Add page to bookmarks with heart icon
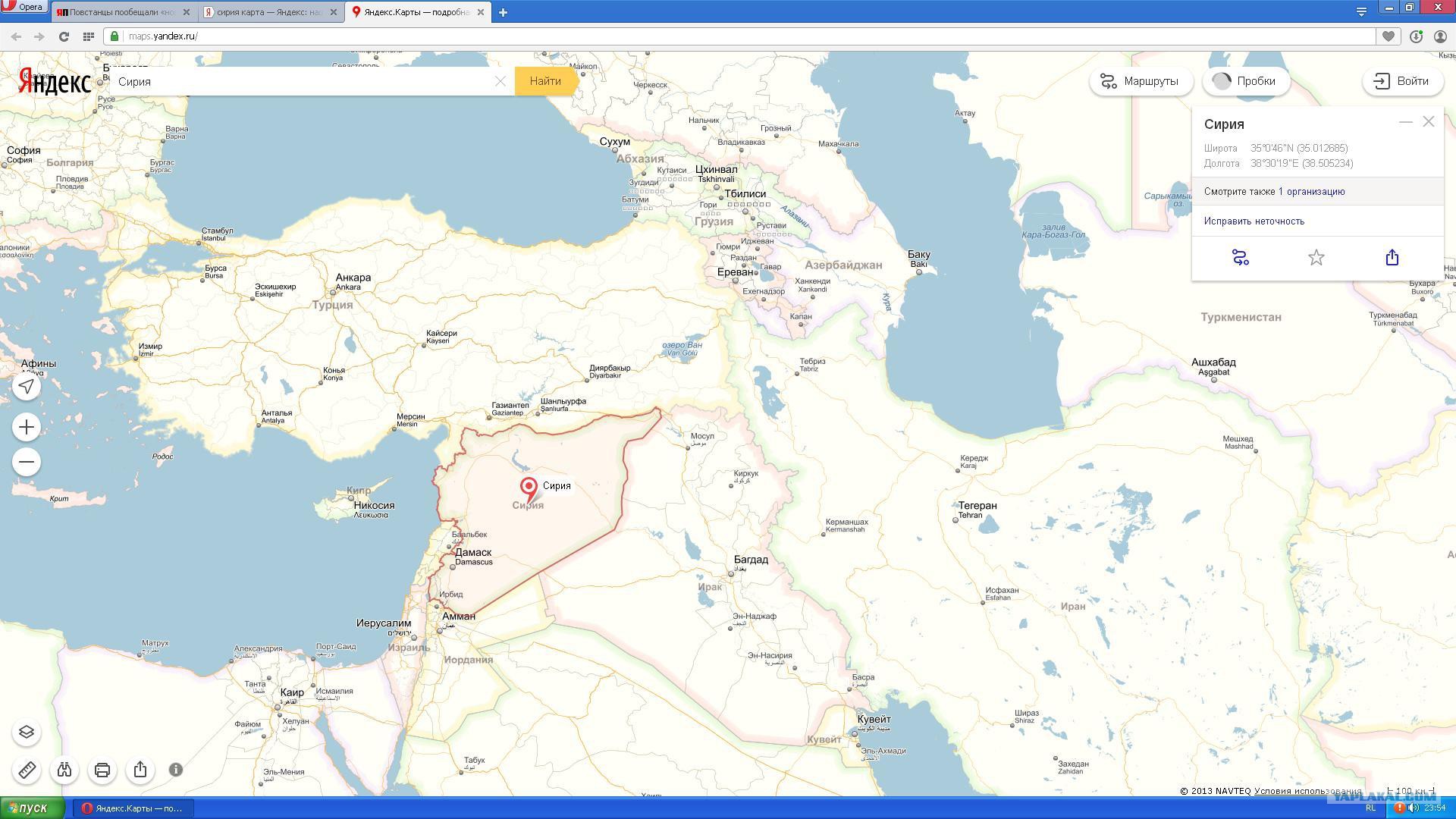This screenshot has width=1456, height=819. pyautogui.click(x=1388, y=36)
